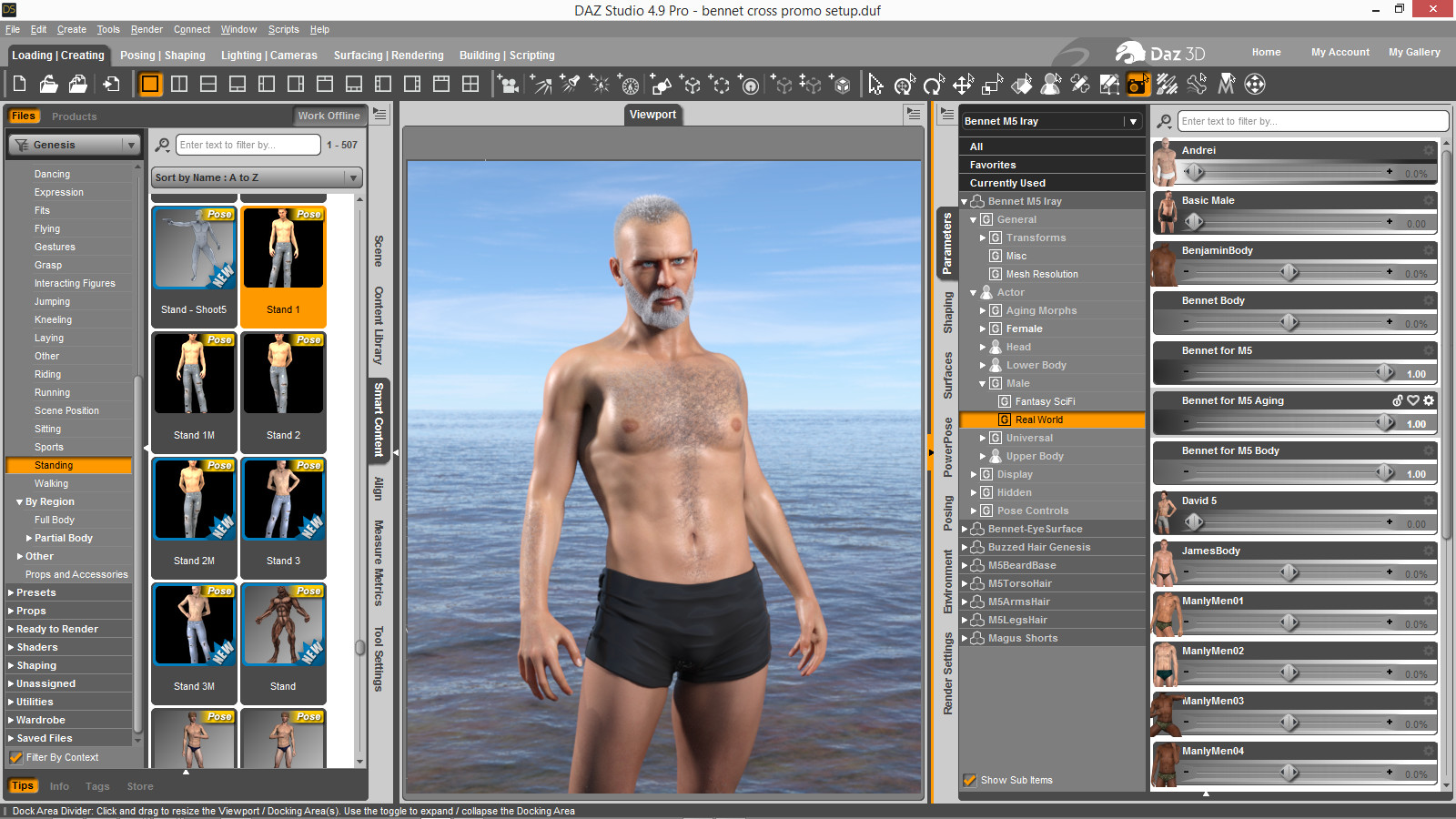This screenshot has width=1456, height=819.
Task: Select the highlighted orange camera tool
Action: [x=1138, y=85]
